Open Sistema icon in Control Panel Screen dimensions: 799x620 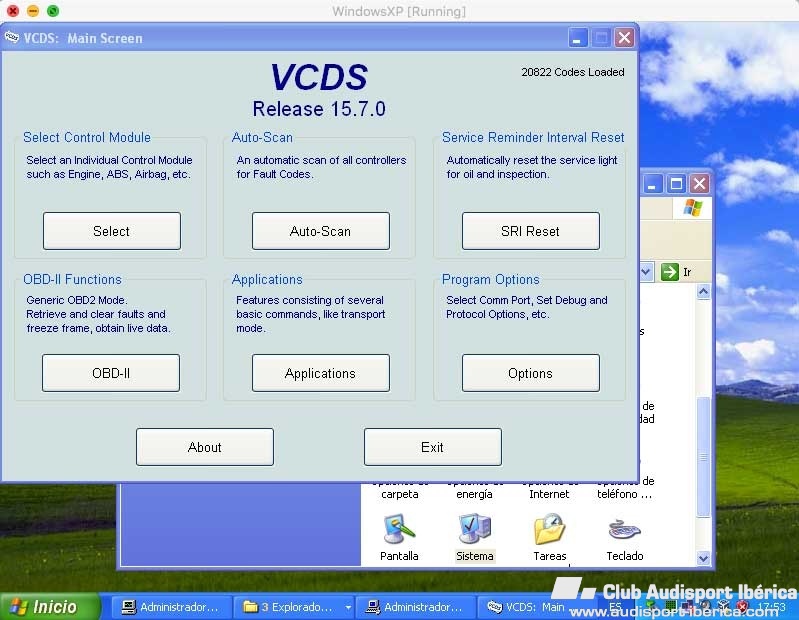474,537
